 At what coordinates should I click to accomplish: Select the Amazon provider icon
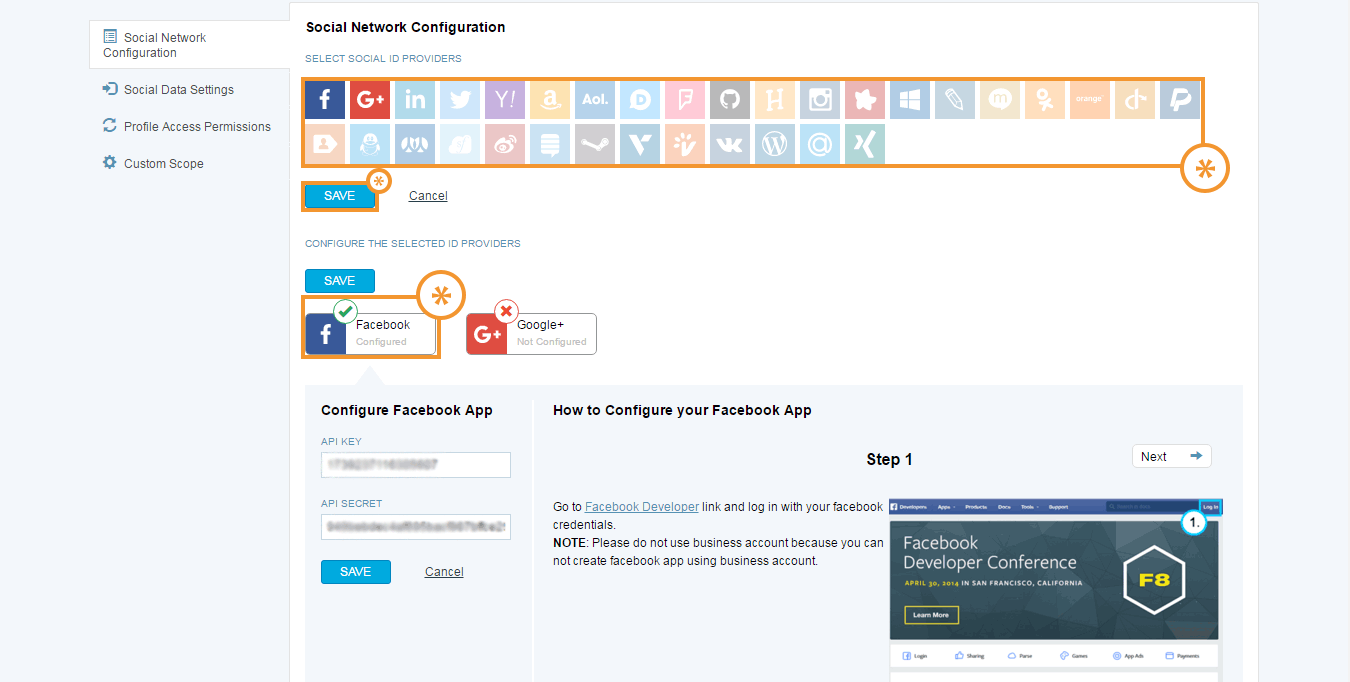pyautogui.click(x=550, y=100)
